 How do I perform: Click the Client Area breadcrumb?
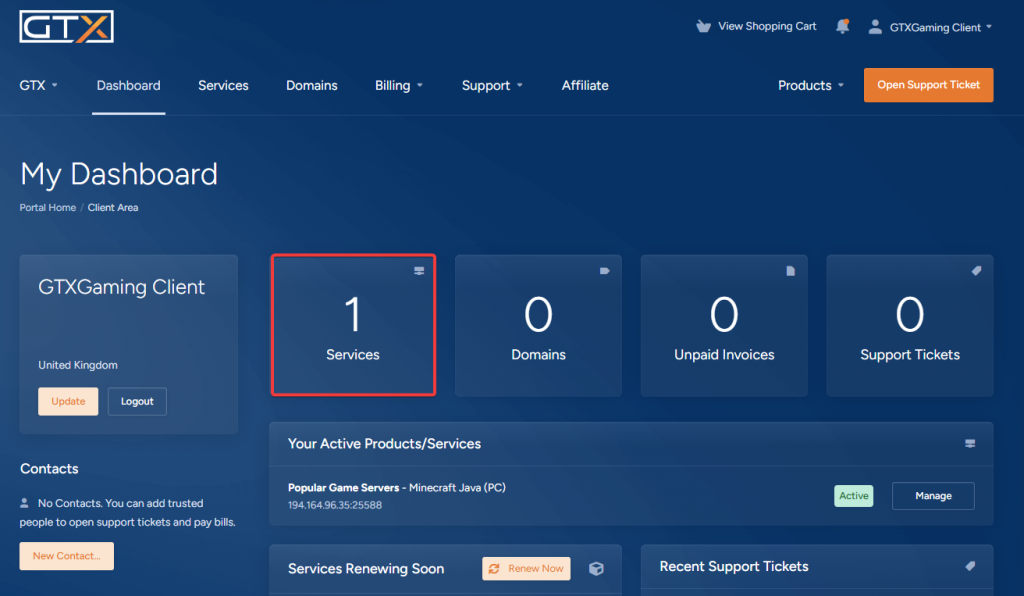[113, 208]
